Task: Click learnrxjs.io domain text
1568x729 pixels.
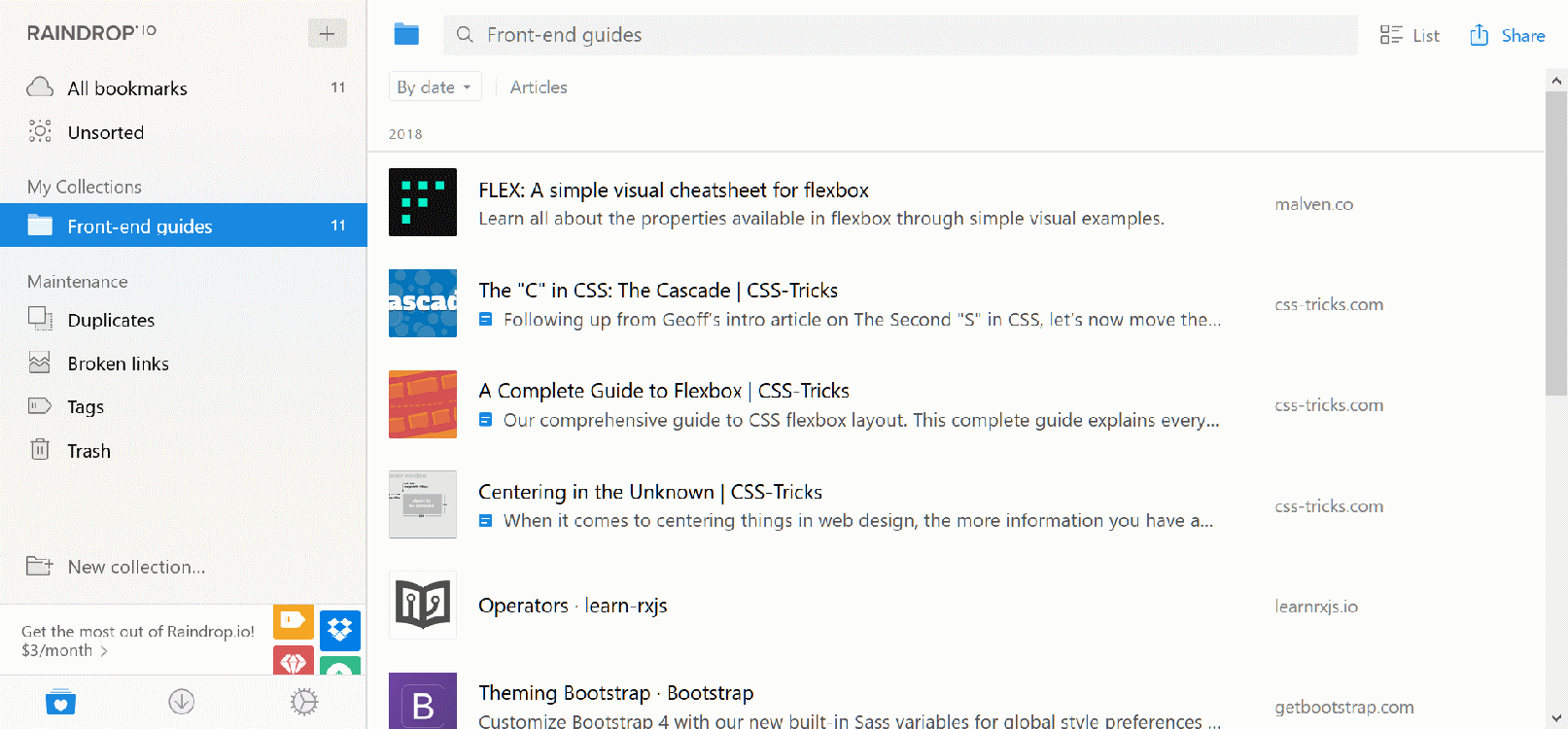Action: [1316, 607]
